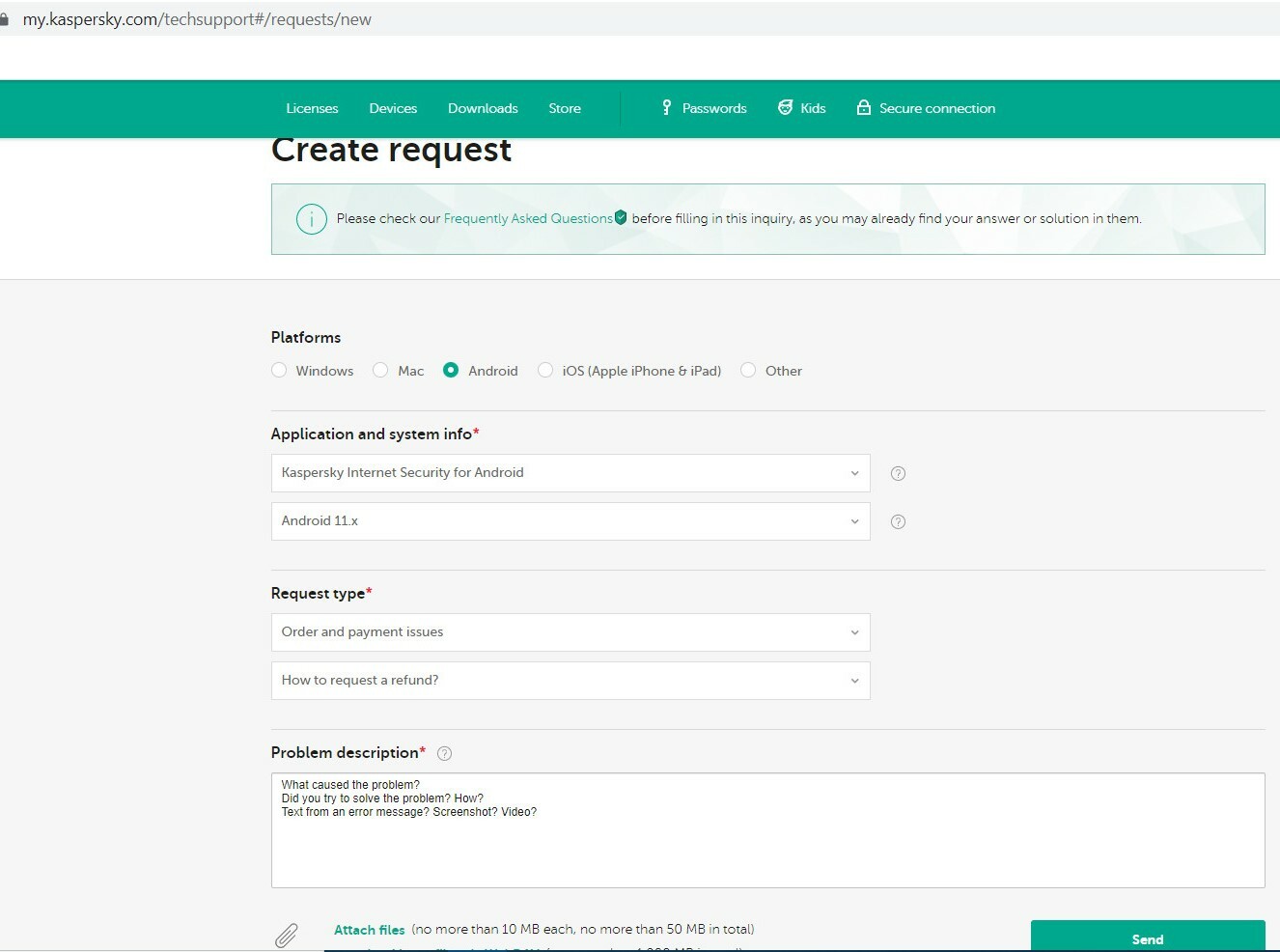Click the Secure connection lock icon
The image size is (1280, 952).
[864, 107]
